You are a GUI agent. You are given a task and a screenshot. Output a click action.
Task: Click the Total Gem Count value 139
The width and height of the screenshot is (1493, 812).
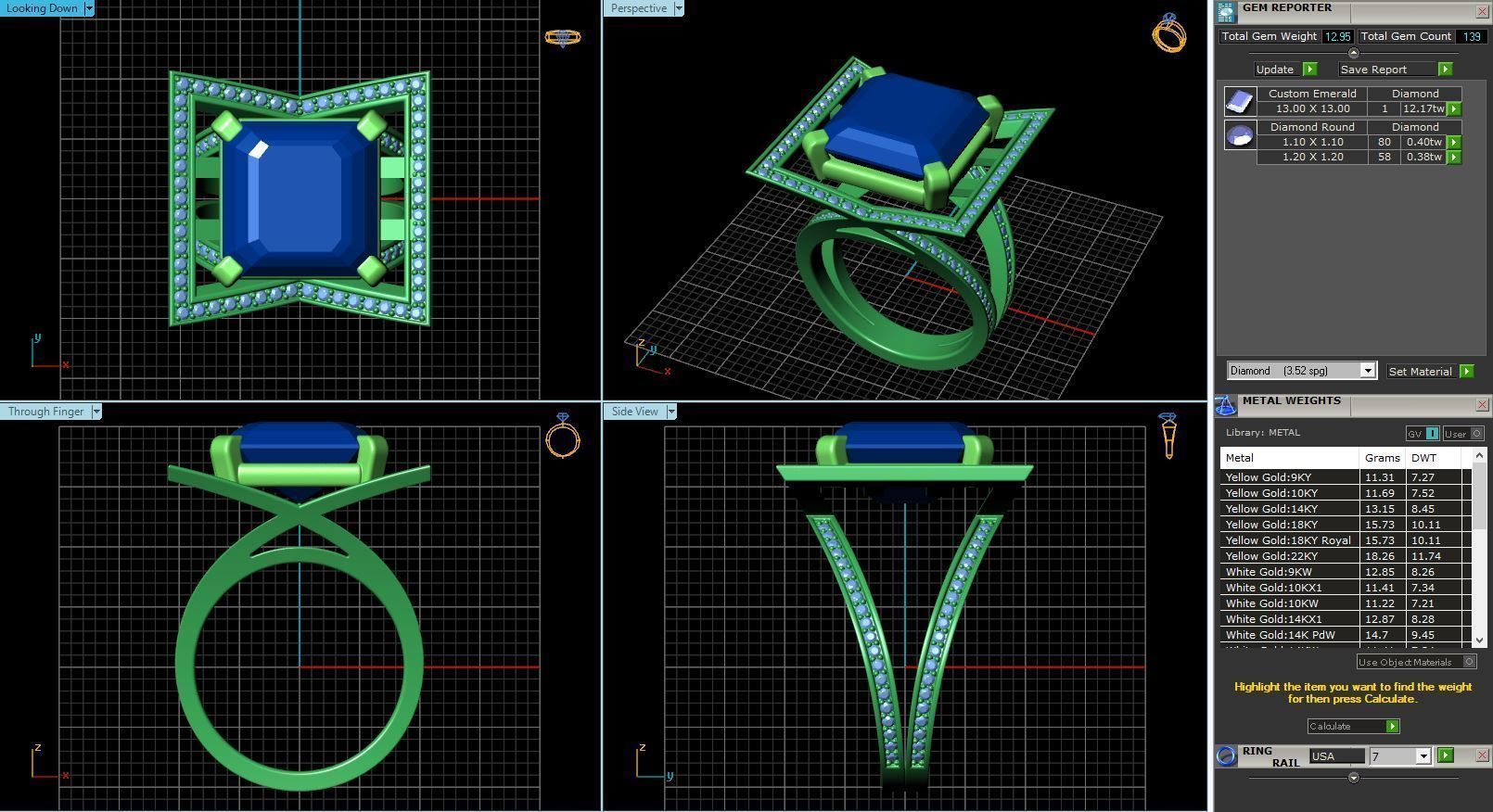[1471, 36]
